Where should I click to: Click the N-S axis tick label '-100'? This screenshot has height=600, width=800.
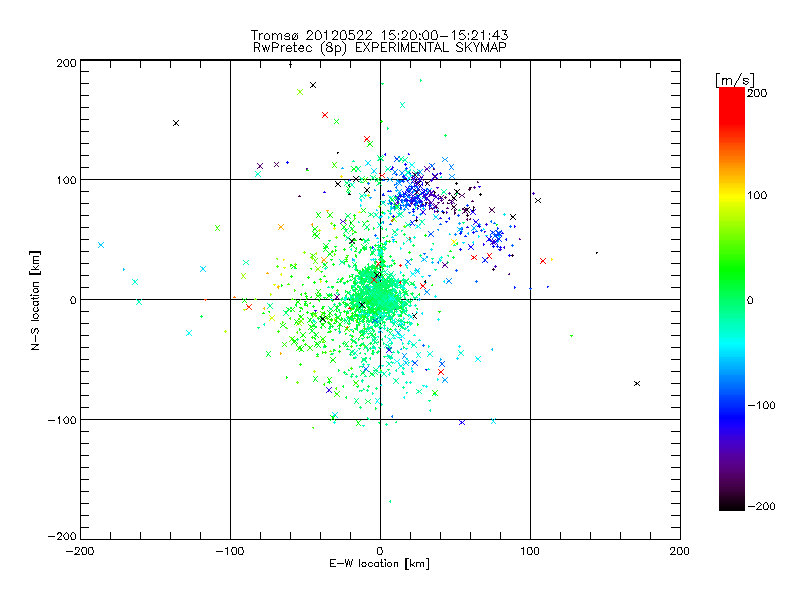tap(62, 420)
